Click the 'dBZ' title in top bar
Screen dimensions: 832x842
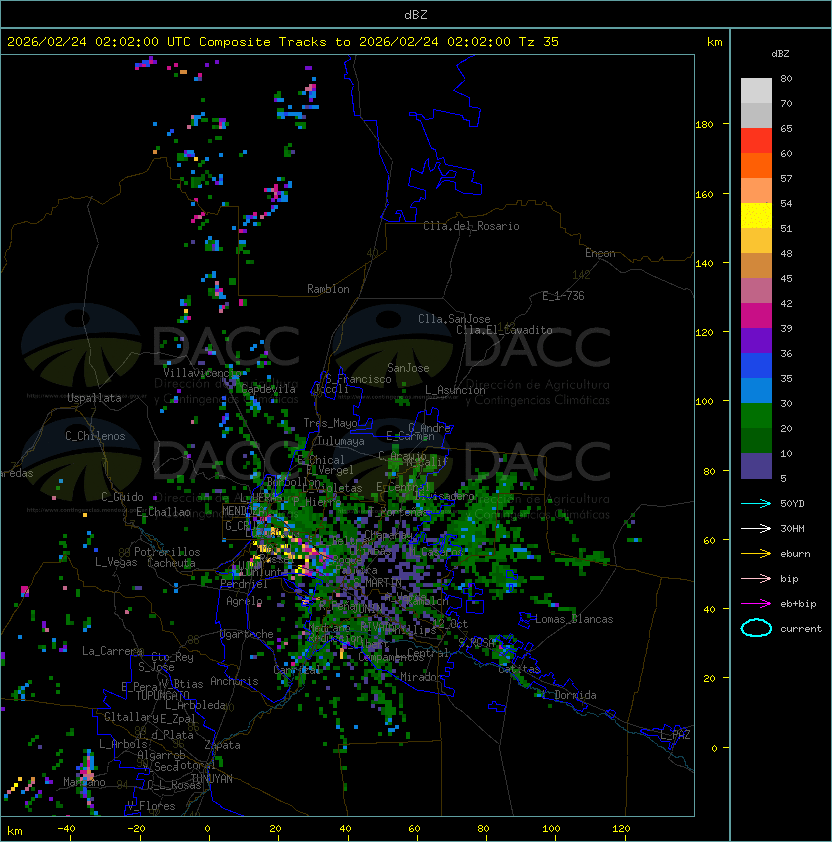[416, 14]
